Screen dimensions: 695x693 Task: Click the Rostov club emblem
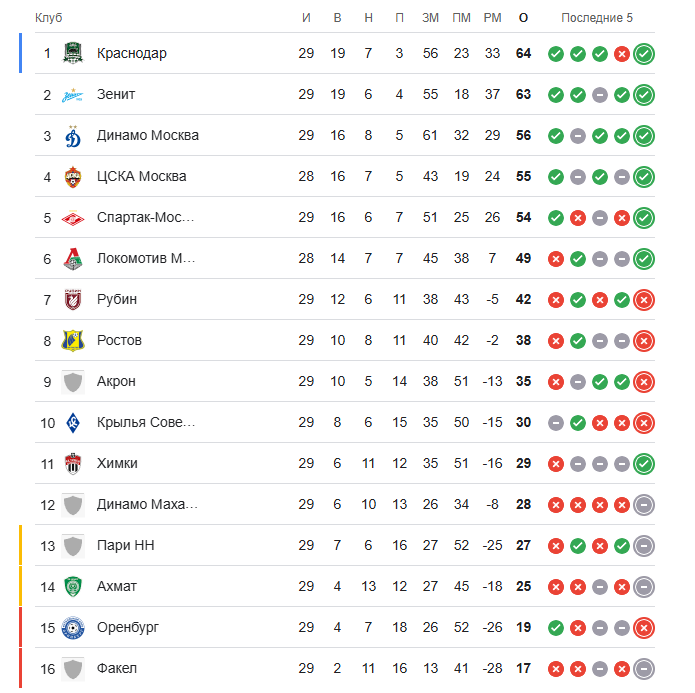pos(73,341)
